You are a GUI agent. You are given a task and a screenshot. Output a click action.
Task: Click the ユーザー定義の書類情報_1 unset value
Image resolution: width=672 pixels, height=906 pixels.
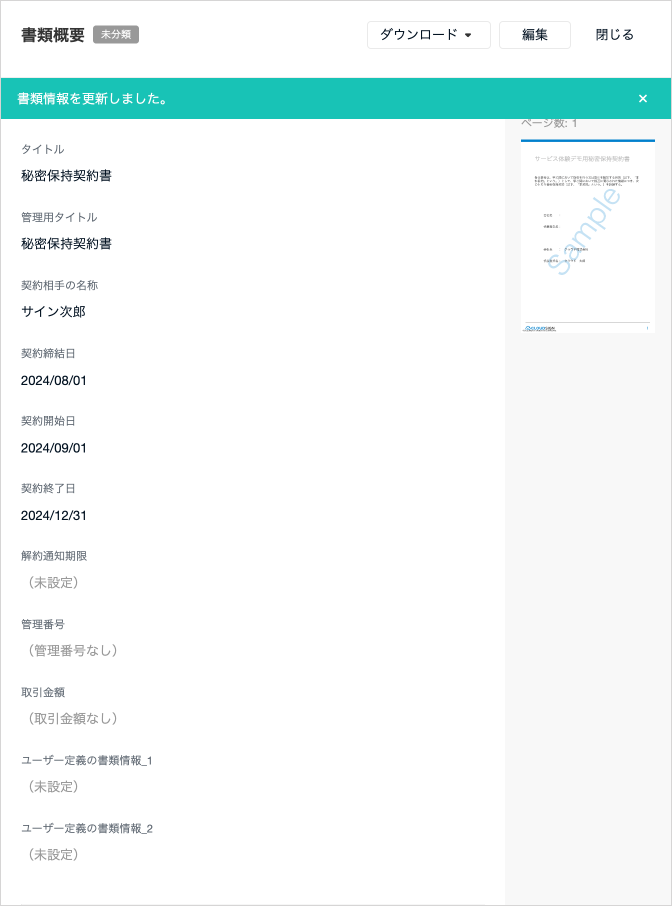point(53,787)
